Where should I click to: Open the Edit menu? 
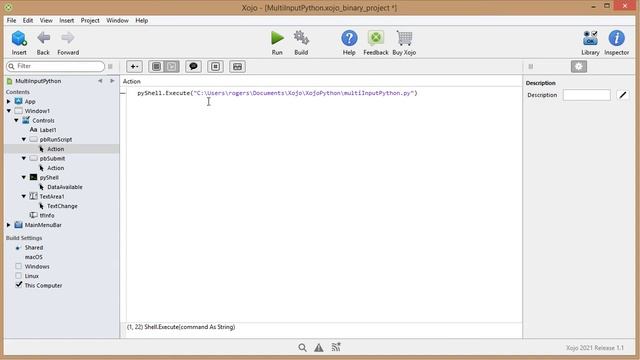pyautogui.click(x=28, y=20)
